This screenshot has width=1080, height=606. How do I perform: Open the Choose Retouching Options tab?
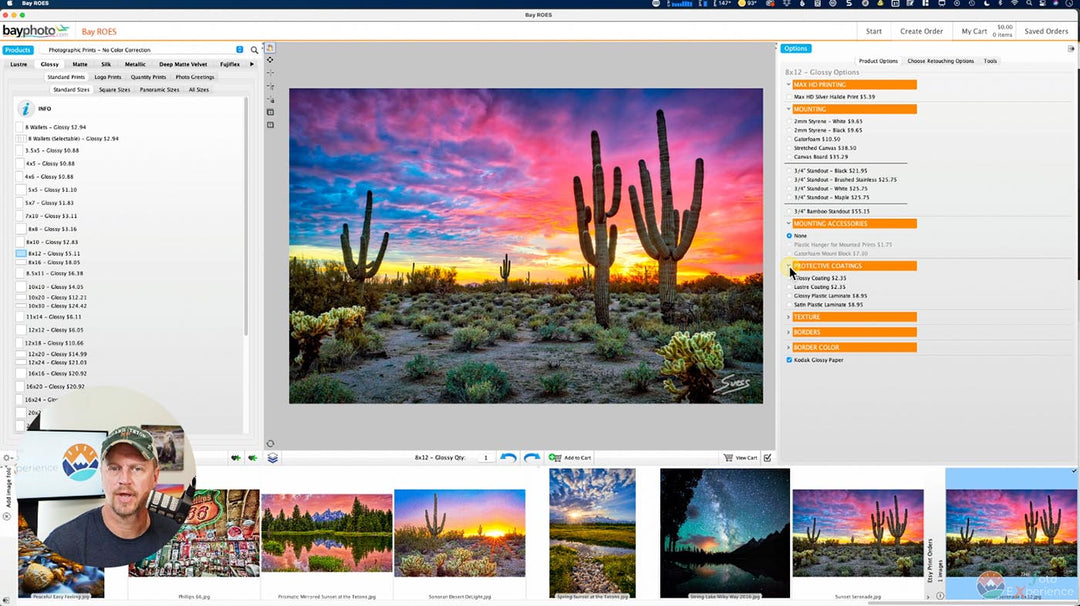940,61
